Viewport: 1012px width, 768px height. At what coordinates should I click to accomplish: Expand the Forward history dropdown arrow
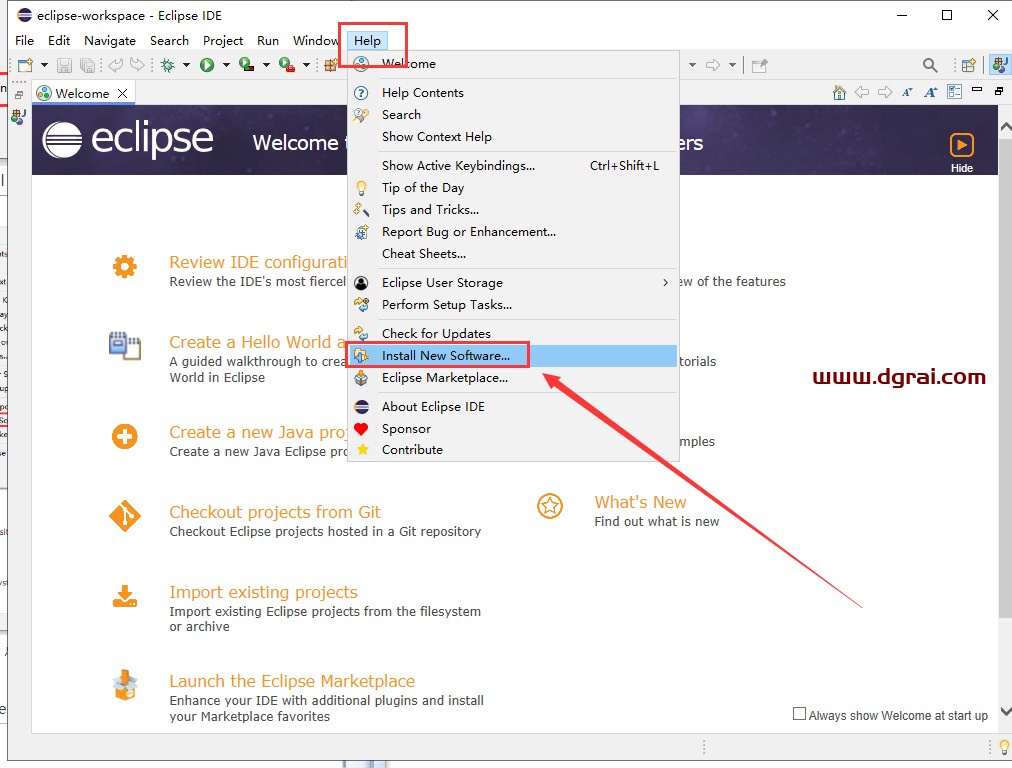733,65
